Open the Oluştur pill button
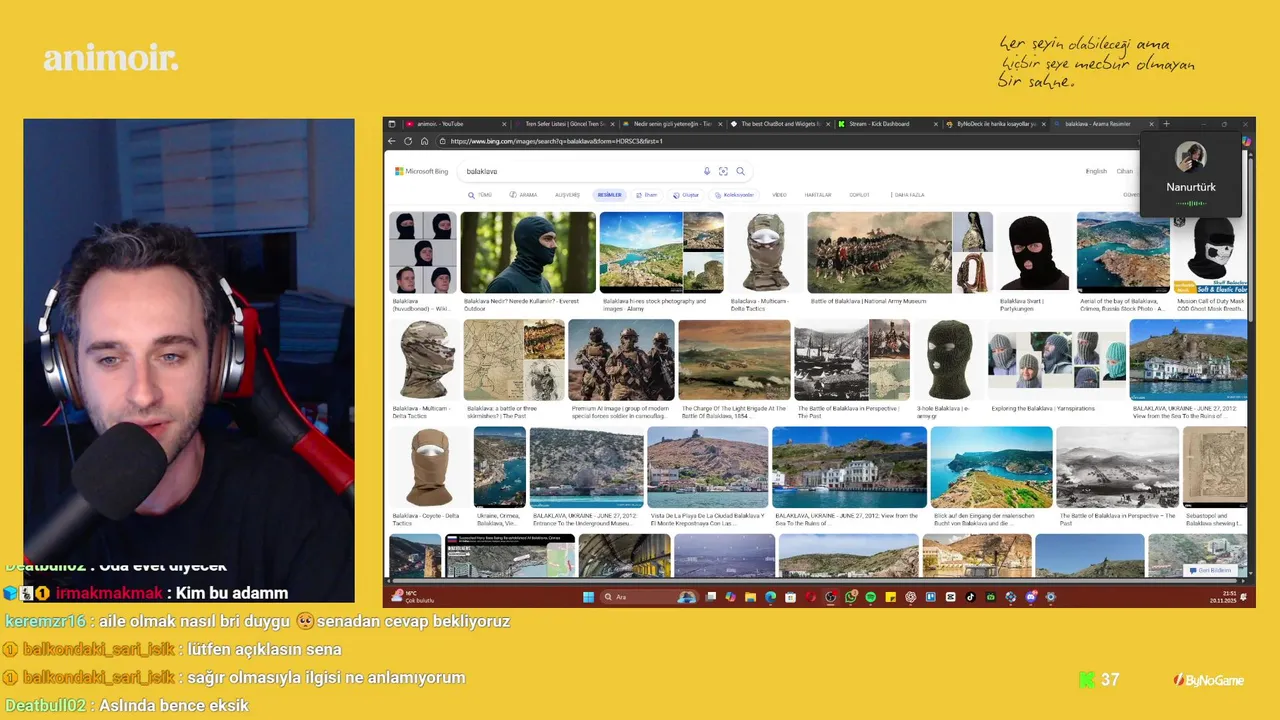 tap(687, 195)
